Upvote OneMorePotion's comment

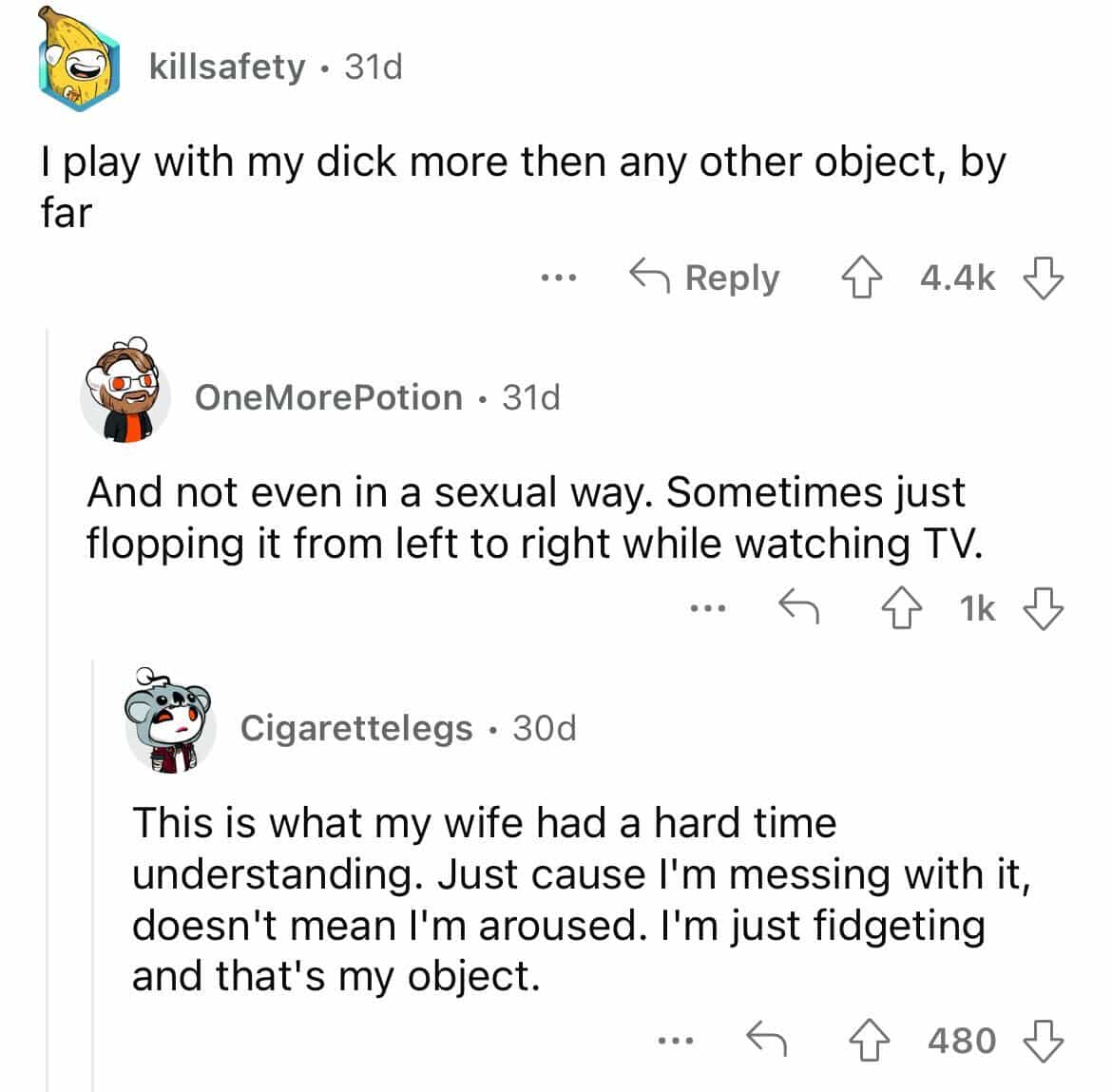pos(903,608)
